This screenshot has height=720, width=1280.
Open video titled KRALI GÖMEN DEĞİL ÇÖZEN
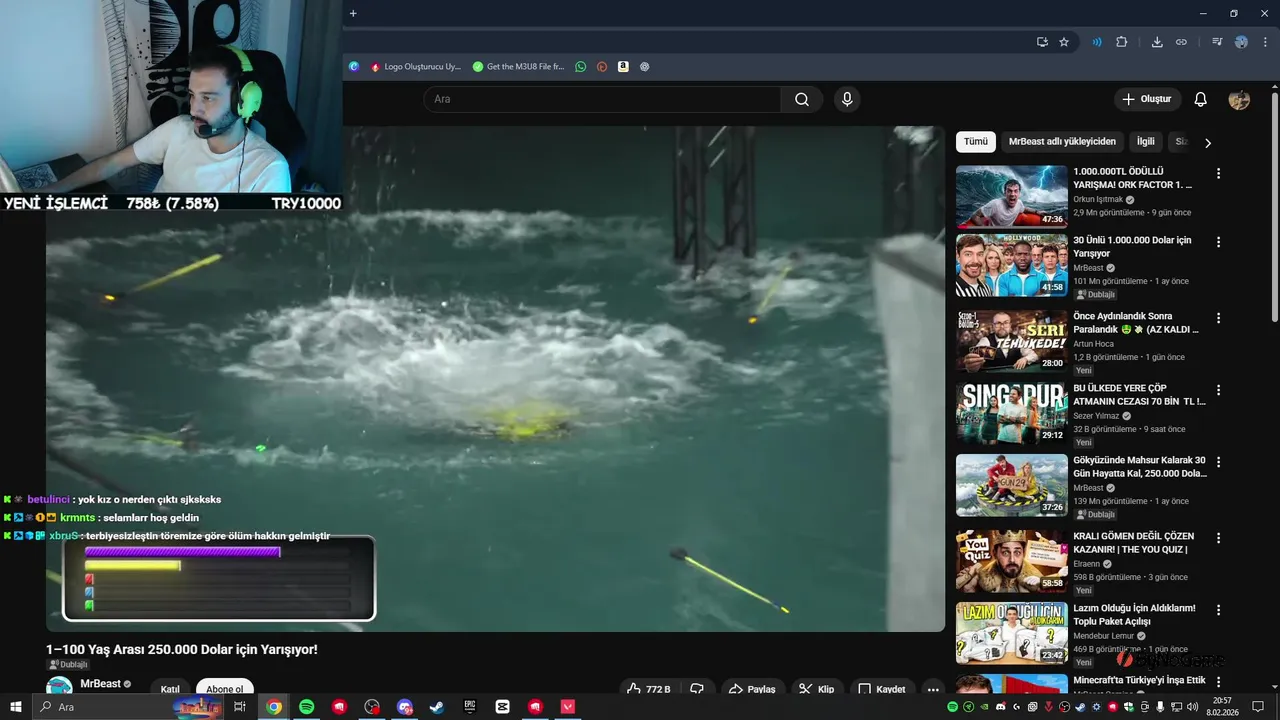(1134, 542)
